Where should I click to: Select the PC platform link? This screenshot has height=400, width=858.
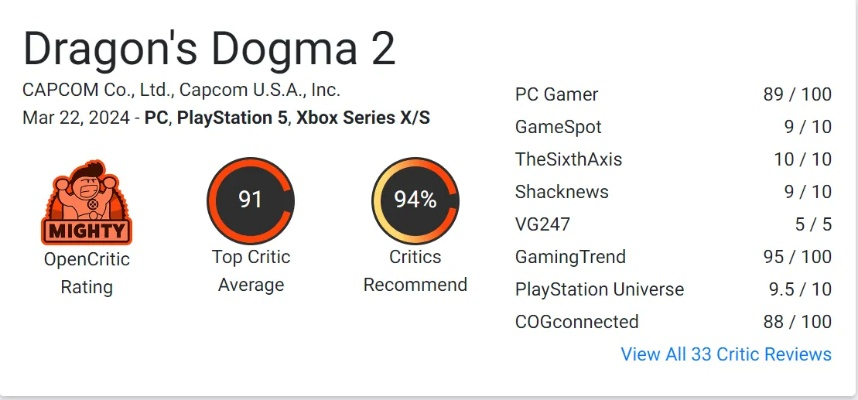point(155,117)
